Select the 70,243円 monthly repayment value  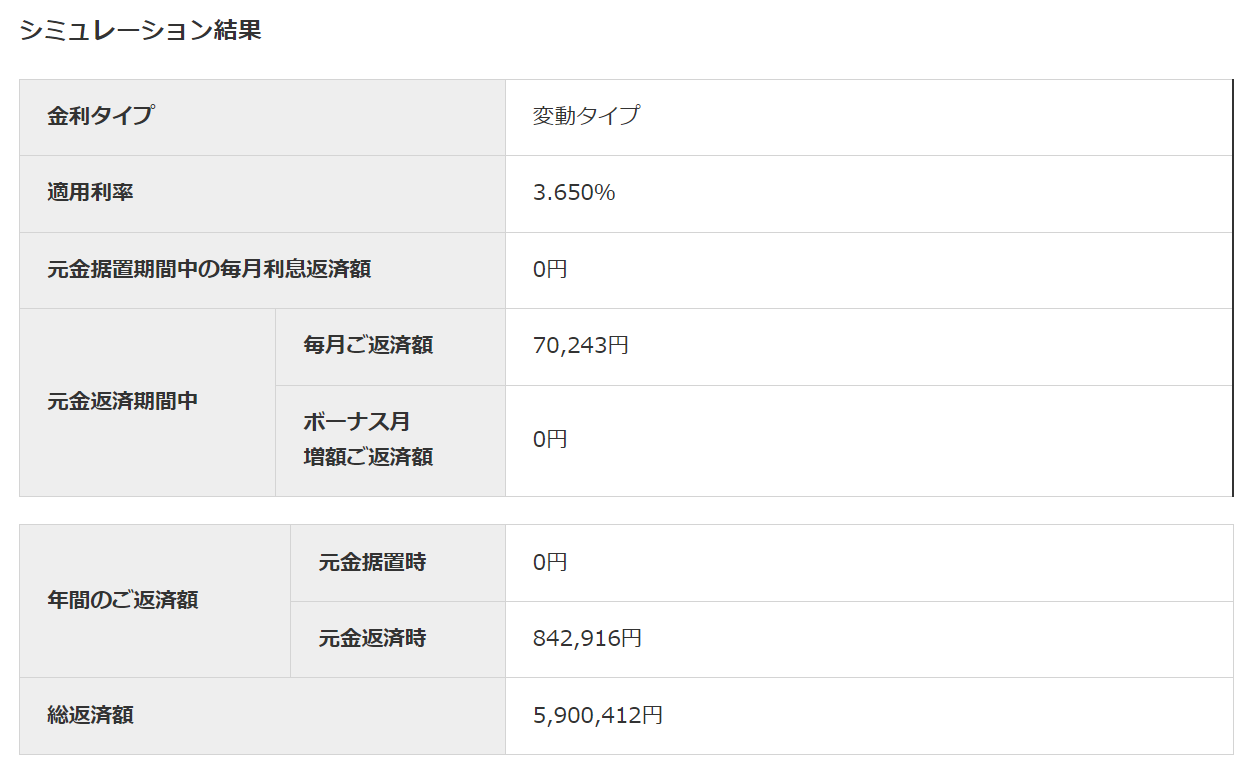(x=581, y=345)
